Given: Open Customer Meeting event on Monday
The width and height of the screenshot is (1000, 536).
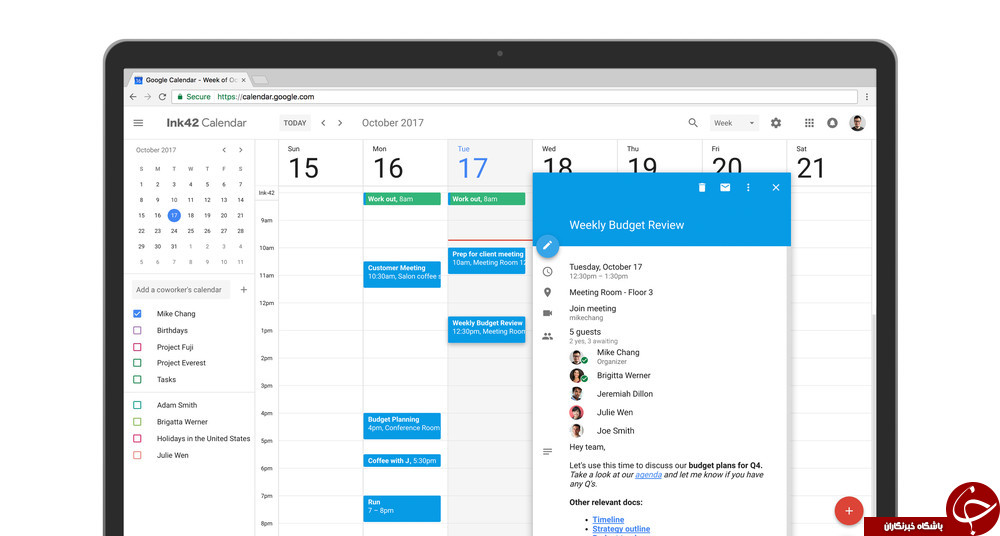Looking at the screenshot, I should click(x=402, y=274).
